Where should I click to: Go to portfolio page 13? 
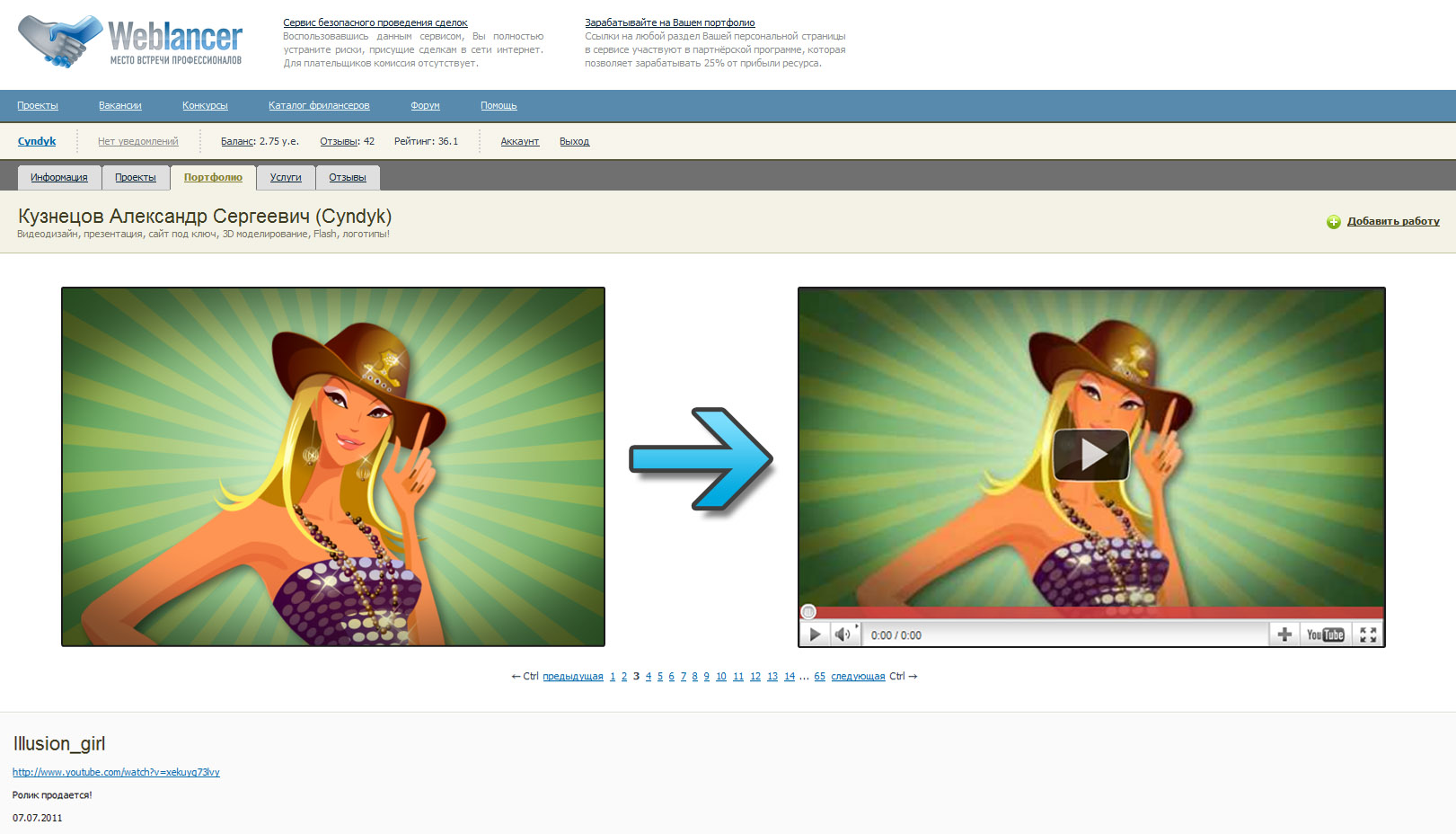click(772, 677)
